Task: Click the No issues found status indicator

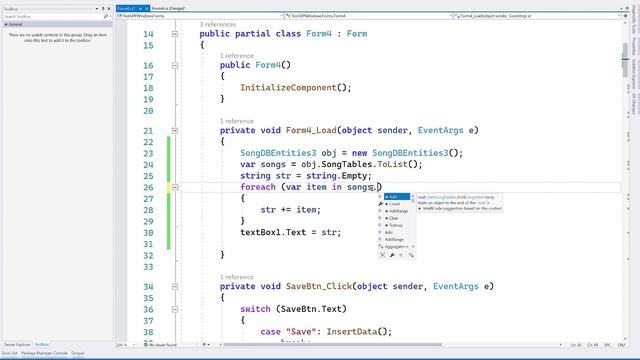Action: coord(160,345)
